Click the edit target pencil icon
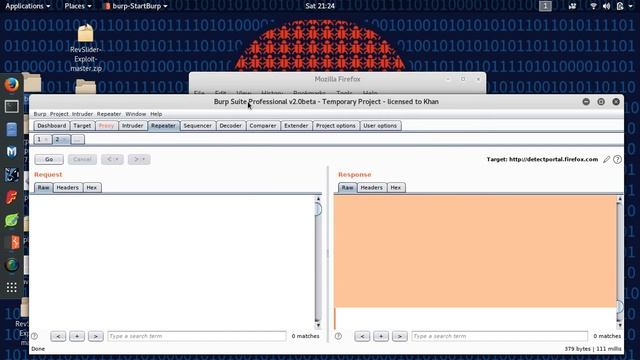The height and width of the screenshot is (360, 640). (x=607, y=160)
